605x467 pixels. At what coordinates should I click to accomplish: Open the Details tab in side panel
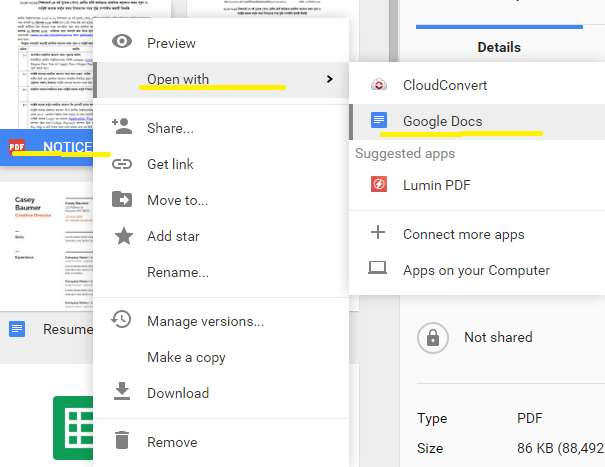498,47
